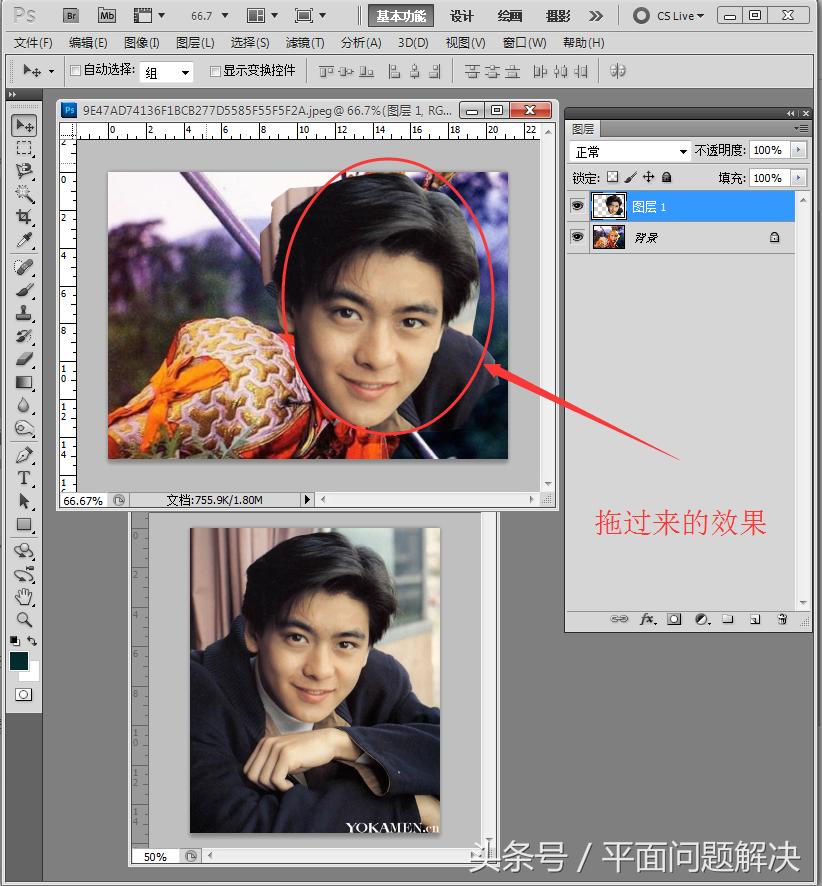The image size is (822, 886).
Task: Hide 图层 1 using its eye icon
Action: [577, 207]
